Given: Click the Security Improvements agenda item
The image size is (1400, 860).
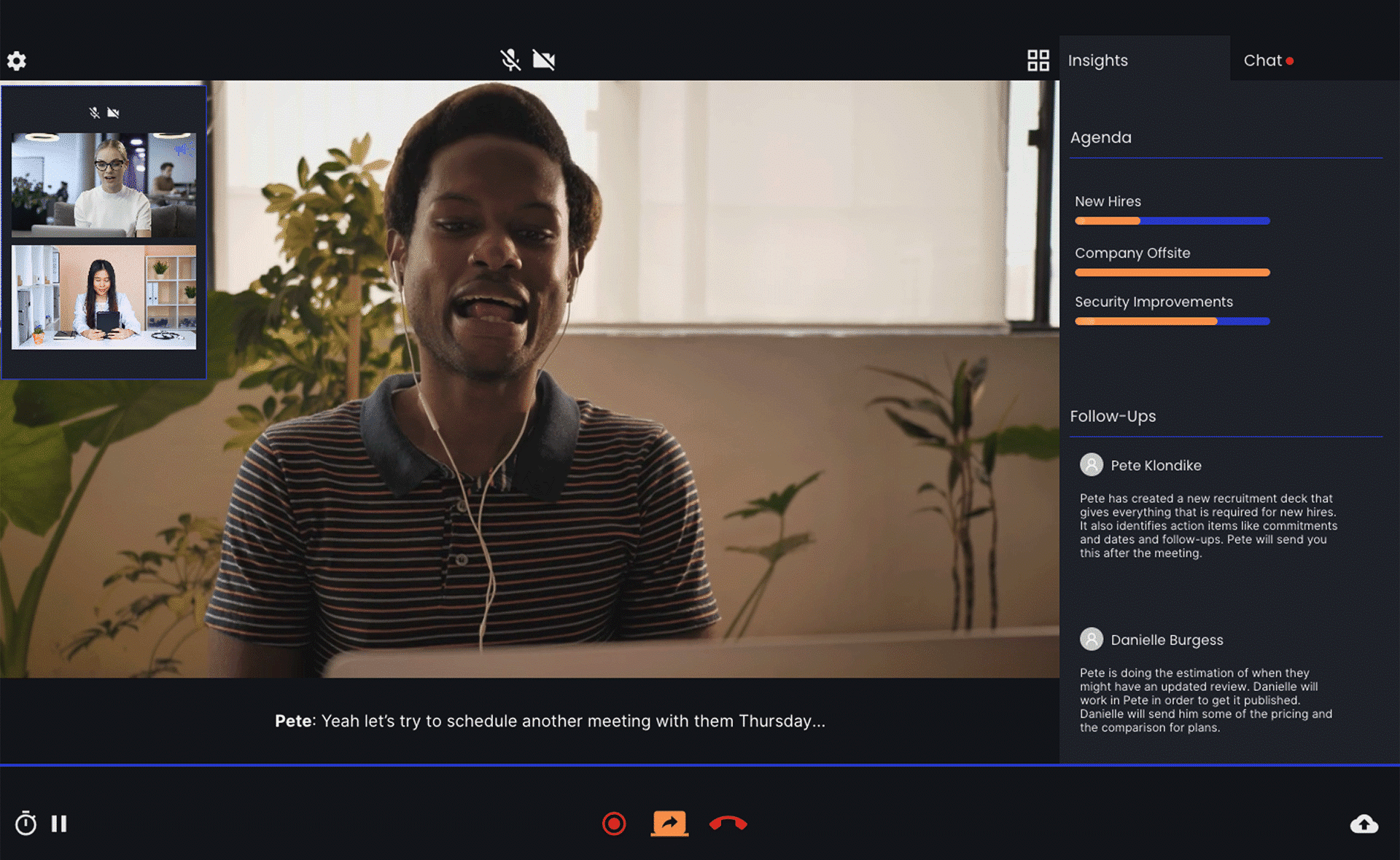Looking at the screenshot, I should click(1154, 302).
